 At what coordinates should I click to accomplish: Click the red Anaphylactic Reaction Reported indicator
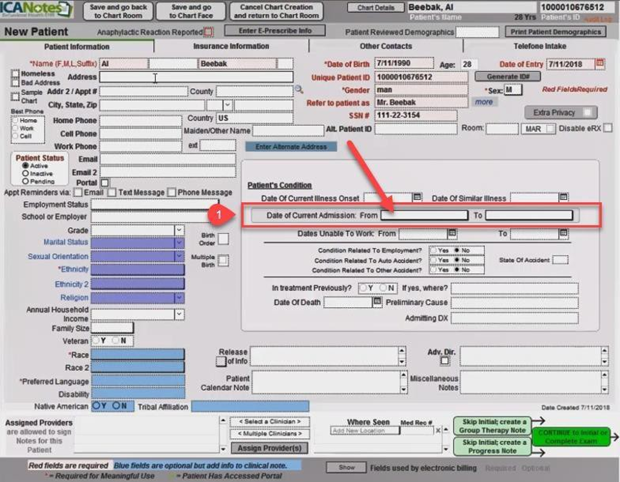tap(208, 32)
